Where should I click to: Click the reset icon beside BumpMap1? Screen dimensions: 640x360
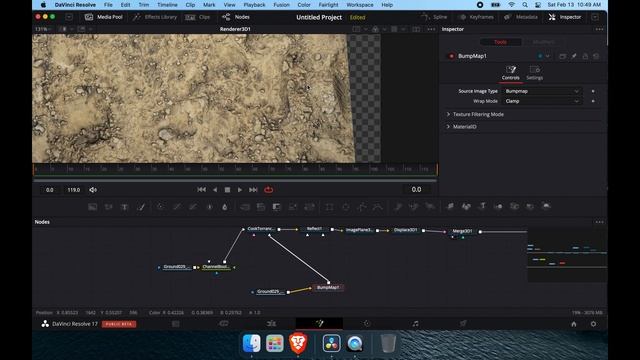coord(596,56)
